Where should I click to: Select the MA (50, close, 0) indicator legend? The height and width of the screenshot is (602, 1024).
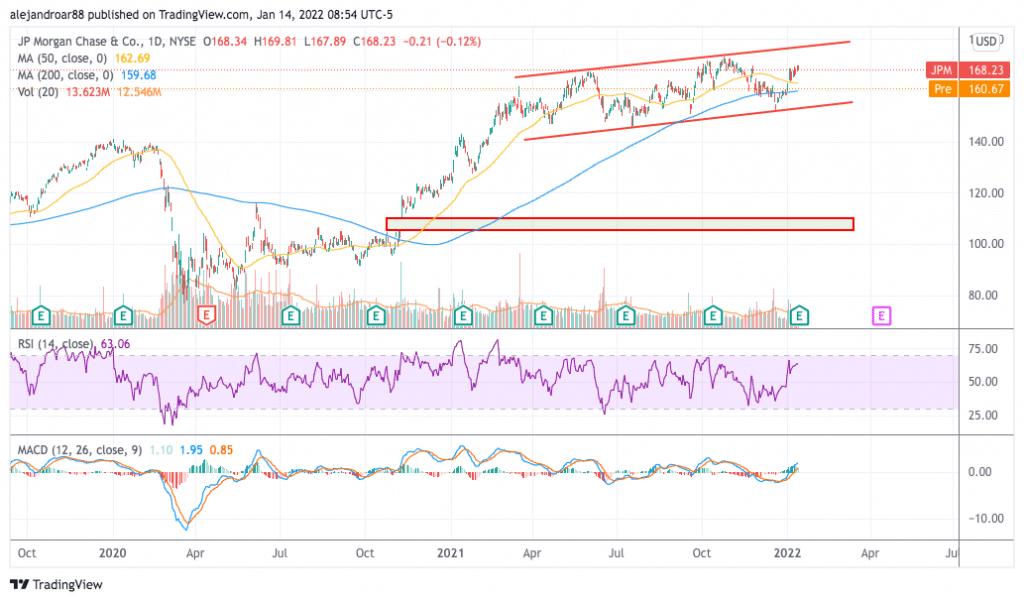62,58
